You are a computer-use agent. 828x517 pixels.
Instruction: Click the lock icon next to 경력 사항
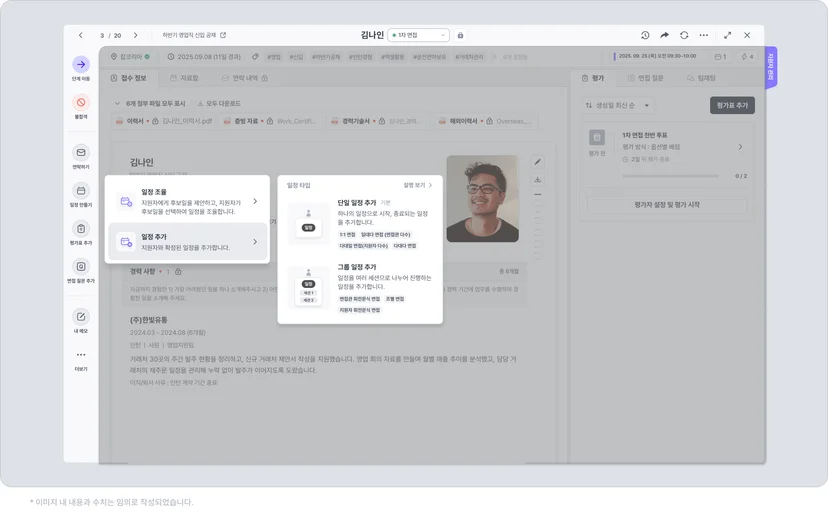[178, 271]
